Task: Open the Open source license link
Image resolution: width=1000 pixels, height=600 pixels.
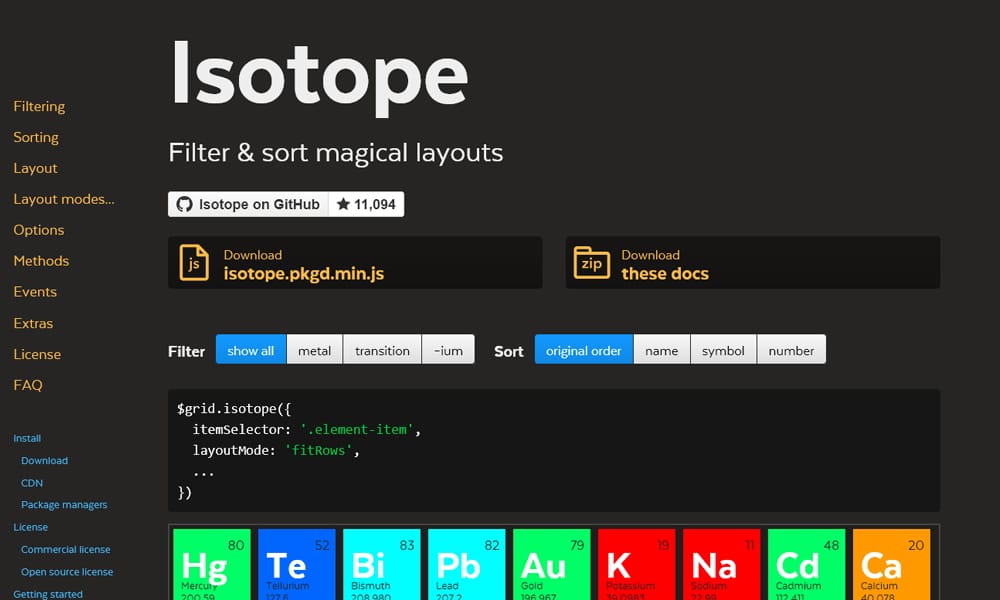Action: pyautogui.click(x=66, y=571)
